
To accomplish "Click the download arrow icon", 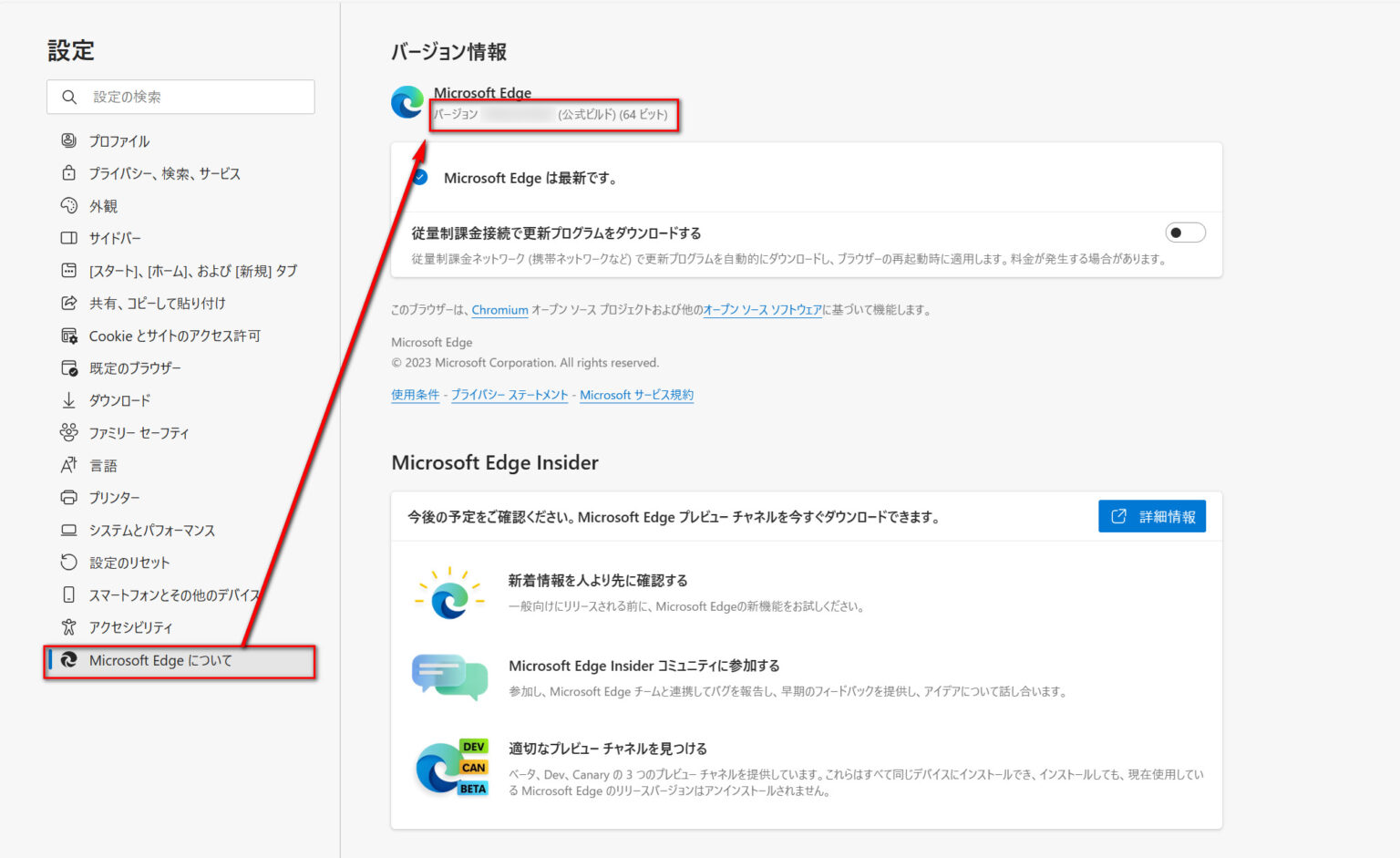I will coord(68,400).
